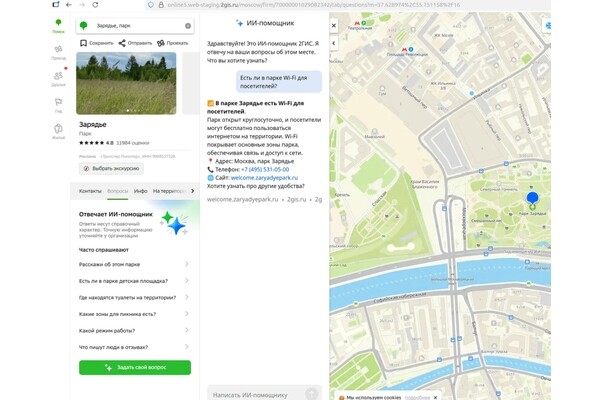600x400 pixels.
Task: Share the place via Отправить
Action: click(x=135, y=43)
